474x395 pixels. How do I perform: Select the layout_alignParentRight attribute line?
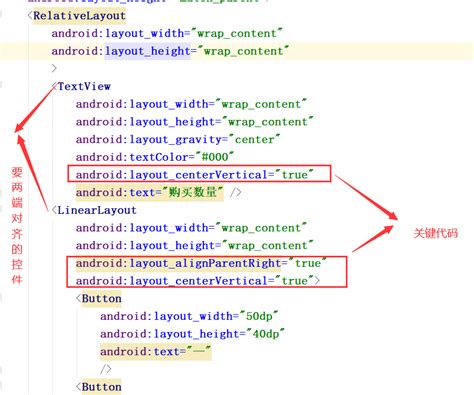(x=201, y=263)
